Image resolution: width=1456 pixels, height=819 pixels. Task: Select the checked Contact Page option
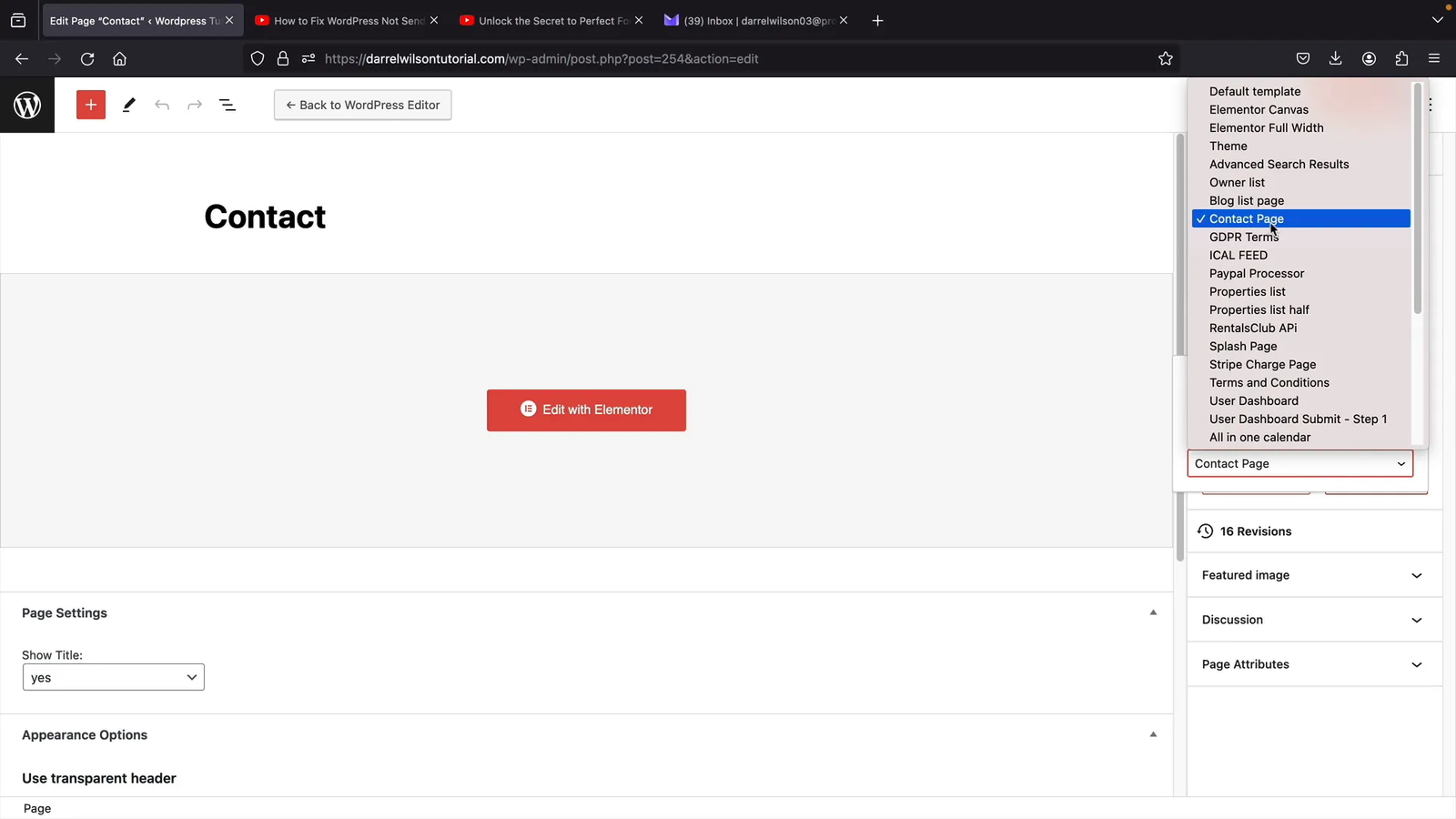click(1300, 218)
